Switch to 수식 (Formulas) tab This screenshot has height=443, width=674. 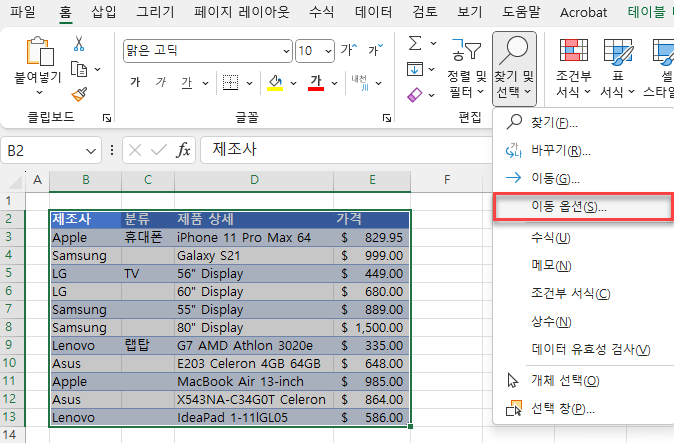click(x=322, y=12)
